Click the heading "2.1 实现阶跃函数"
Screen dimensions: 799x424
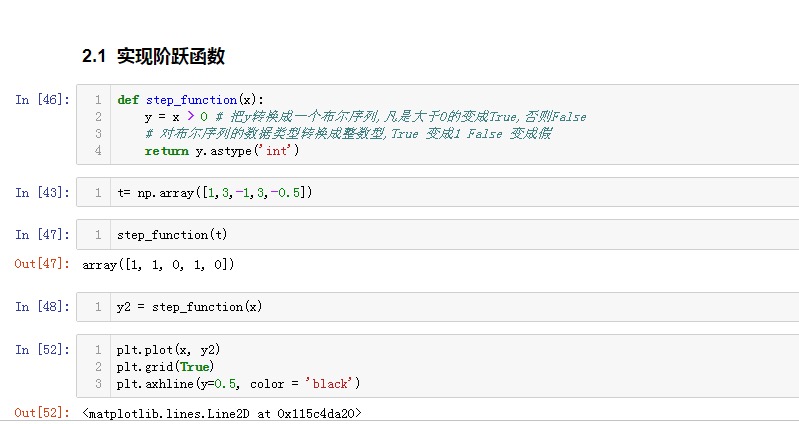153,57
